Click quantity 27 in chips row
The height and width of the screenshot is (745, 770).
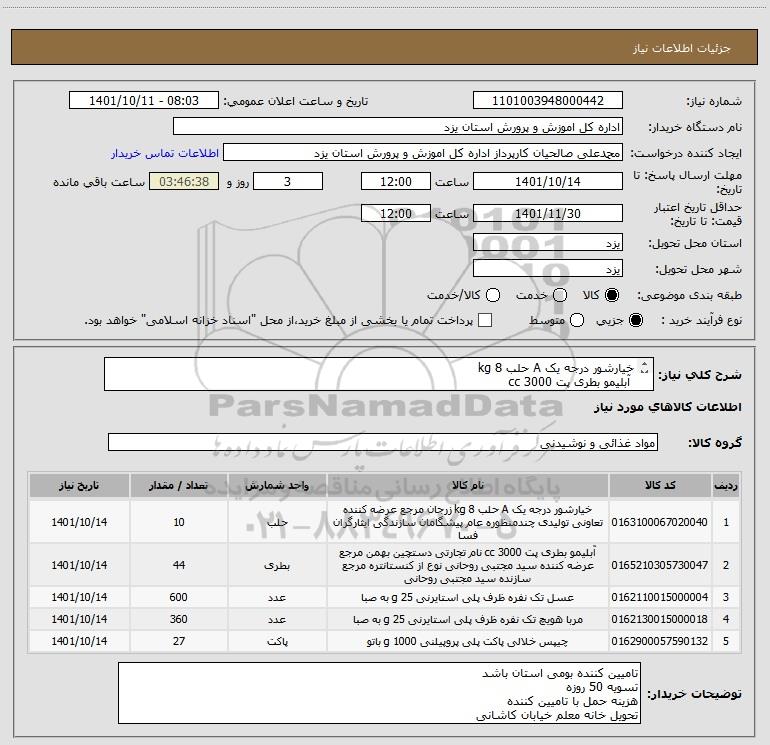coord(179,641)
